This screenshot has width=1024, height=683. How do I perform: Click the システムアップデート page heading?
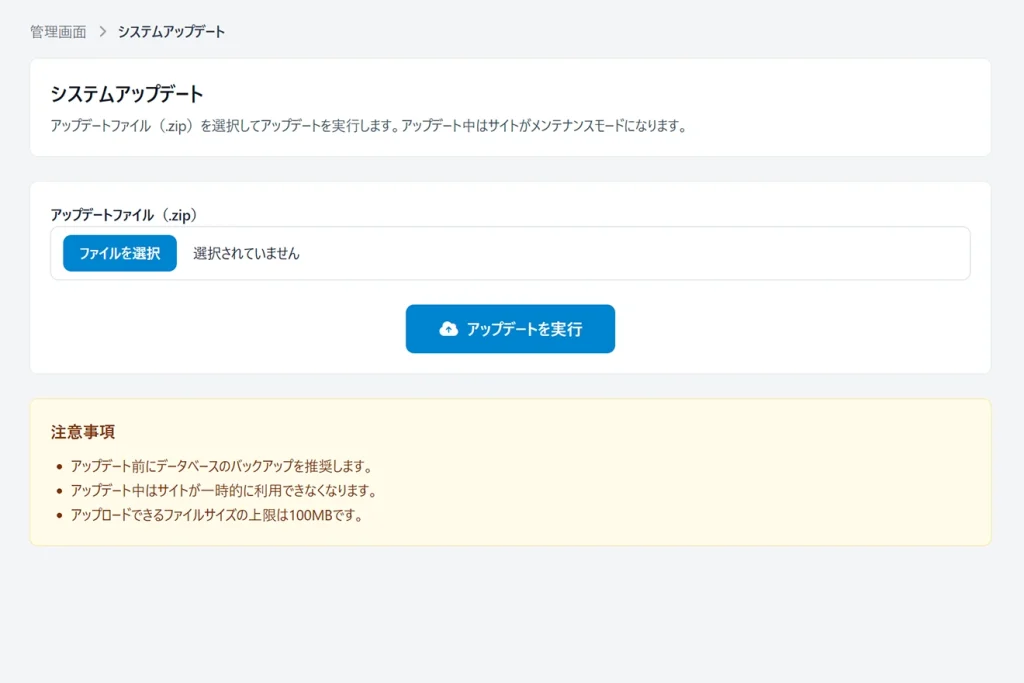coord(127,94)
